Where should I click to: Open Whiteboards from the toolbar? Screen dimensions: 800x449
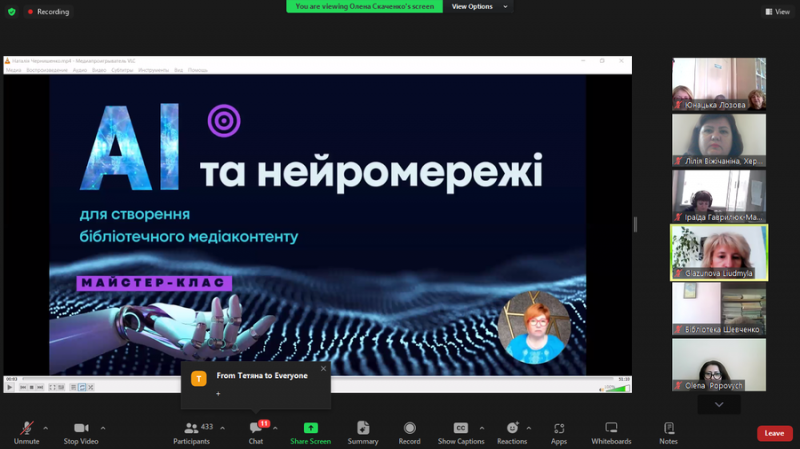tap(611, 433)
